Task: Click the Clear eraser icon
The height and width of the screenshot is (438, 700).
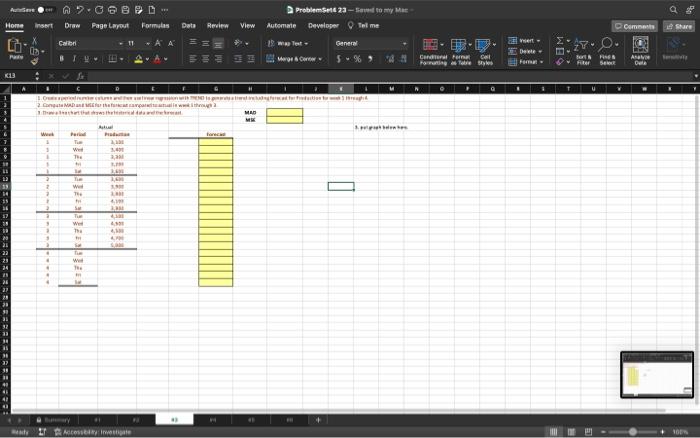Action: [560, 62]
